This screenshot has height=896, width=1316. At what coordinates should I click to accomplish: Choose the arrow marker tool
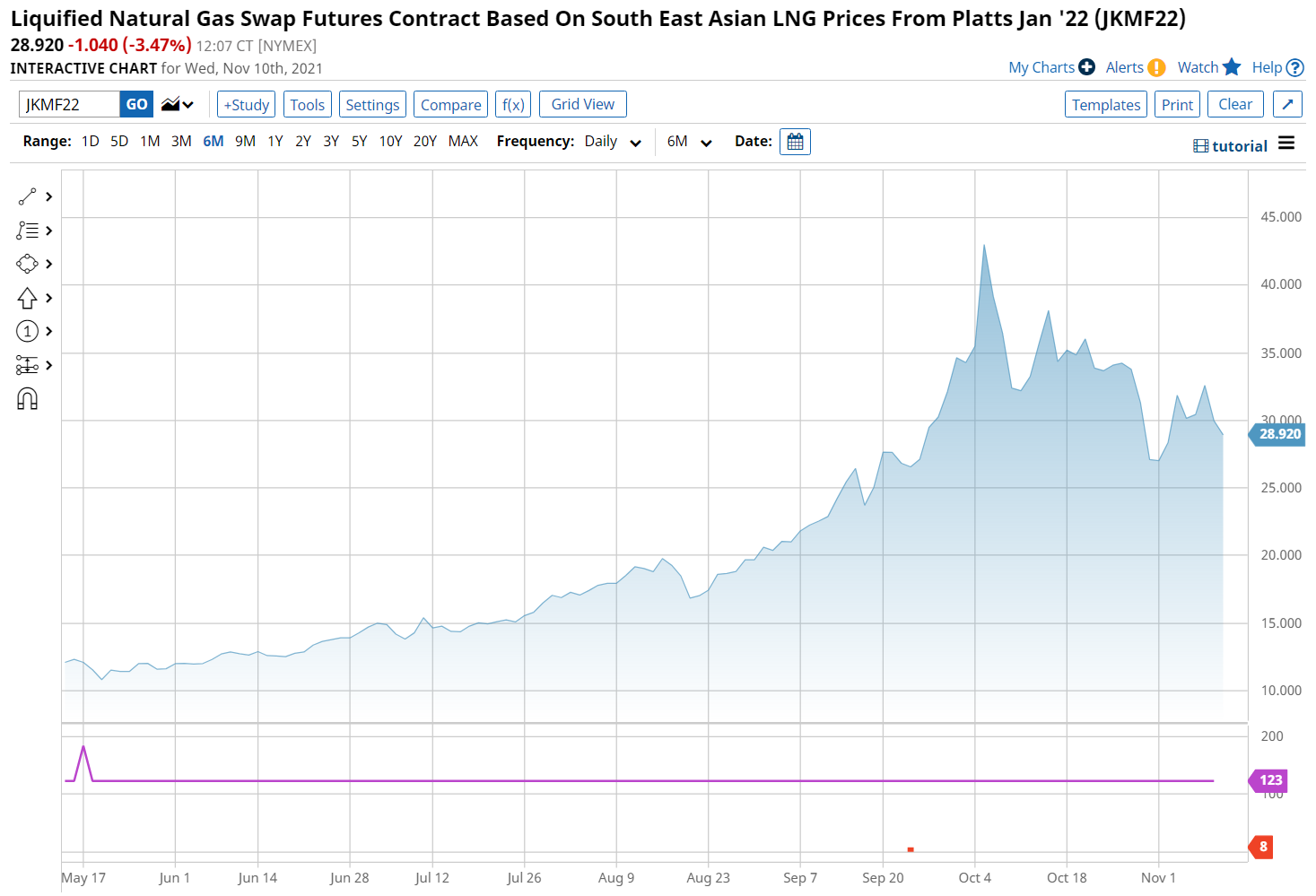28,298
